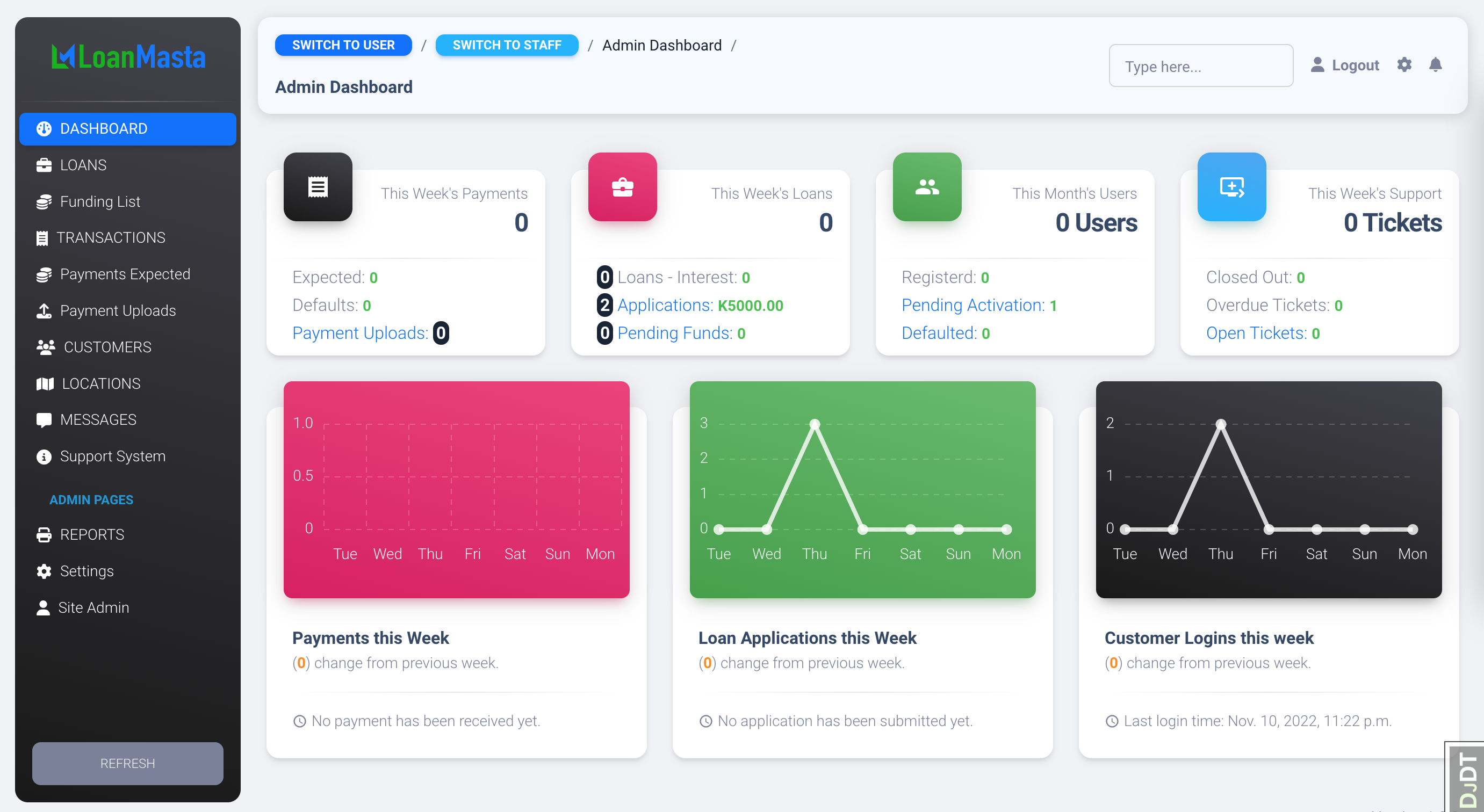Click clock icon beside No payment received
Image resolution: width=1484 pixels, height=812 pixels.
point(300,721)
